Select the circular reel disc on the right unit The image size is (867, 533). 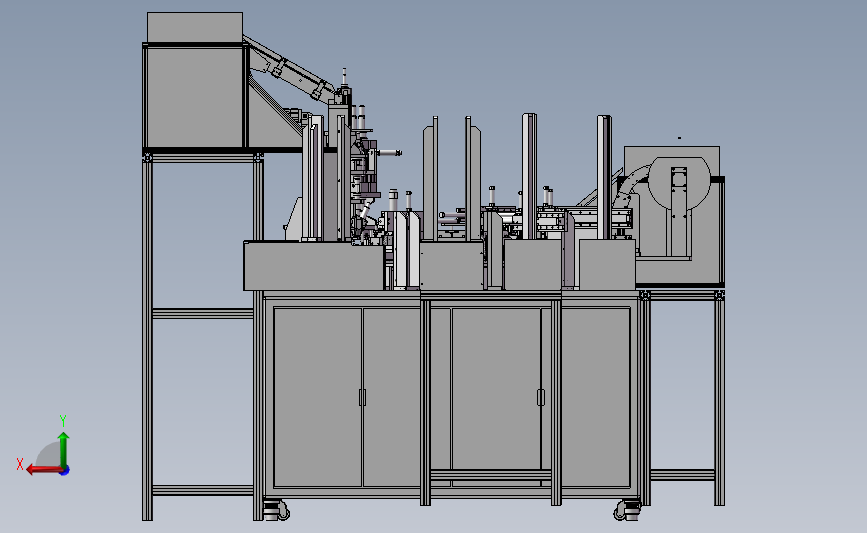(x=679, y=182)
